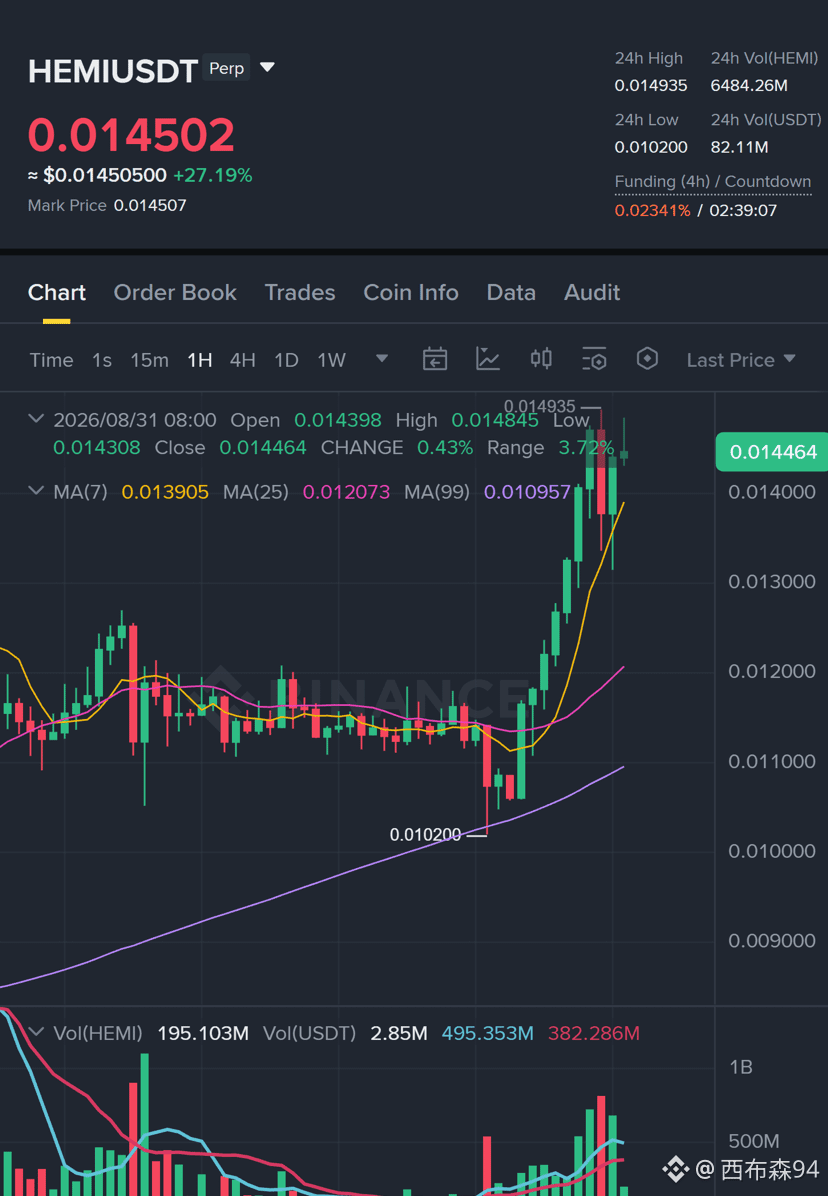828x1196 pixels.
Task: Select the Time chart interval
Action: click(51, 360)
